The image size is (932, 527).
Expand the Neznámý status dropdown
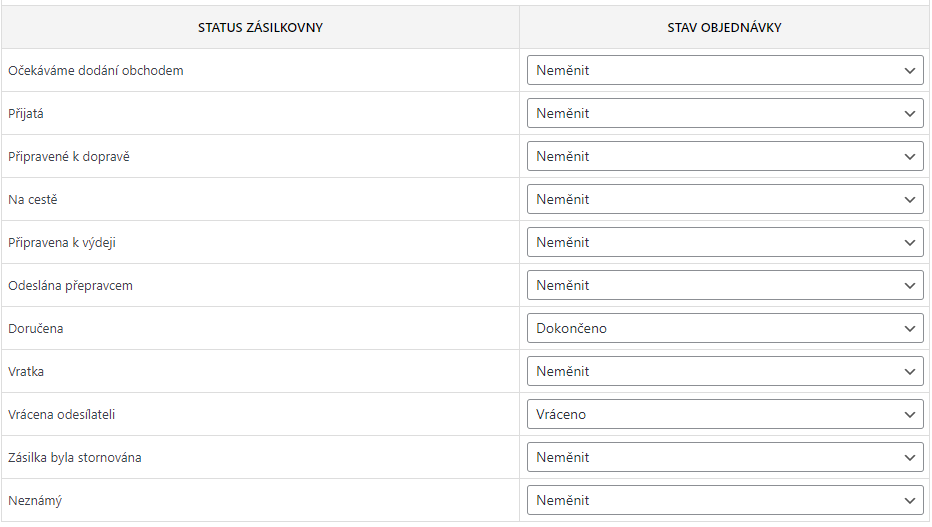coord(724,501)
